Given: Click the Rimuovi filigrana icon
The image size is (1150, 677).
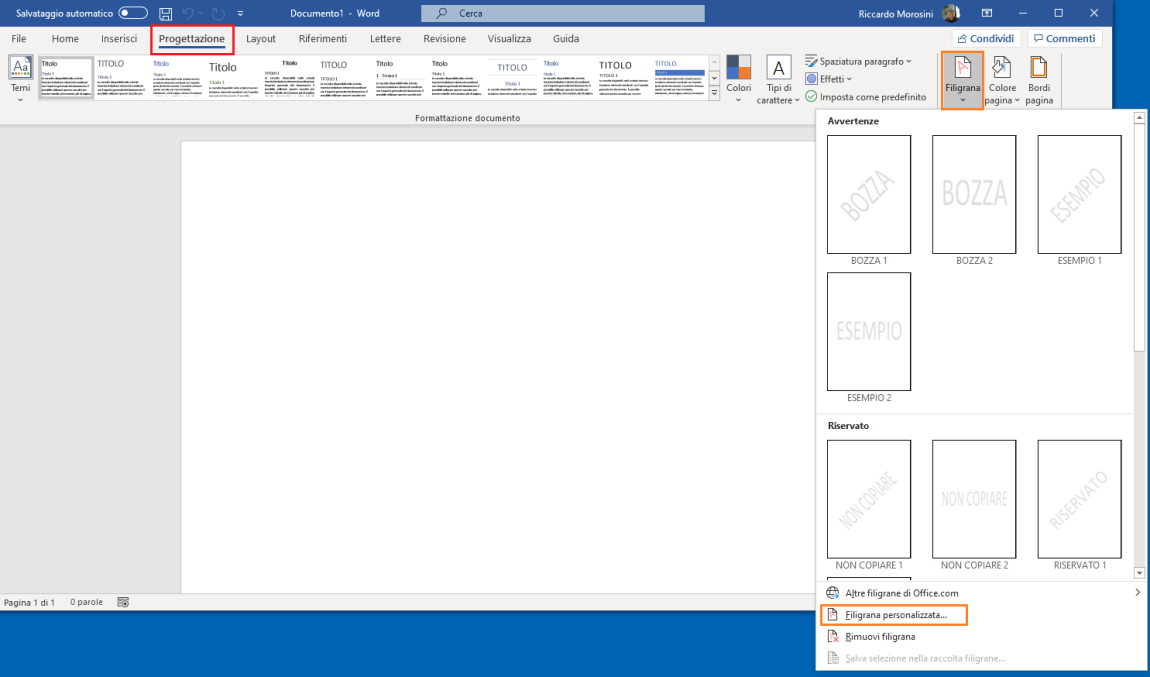Looking at the screenshot, I should click(x=833, y=637).
